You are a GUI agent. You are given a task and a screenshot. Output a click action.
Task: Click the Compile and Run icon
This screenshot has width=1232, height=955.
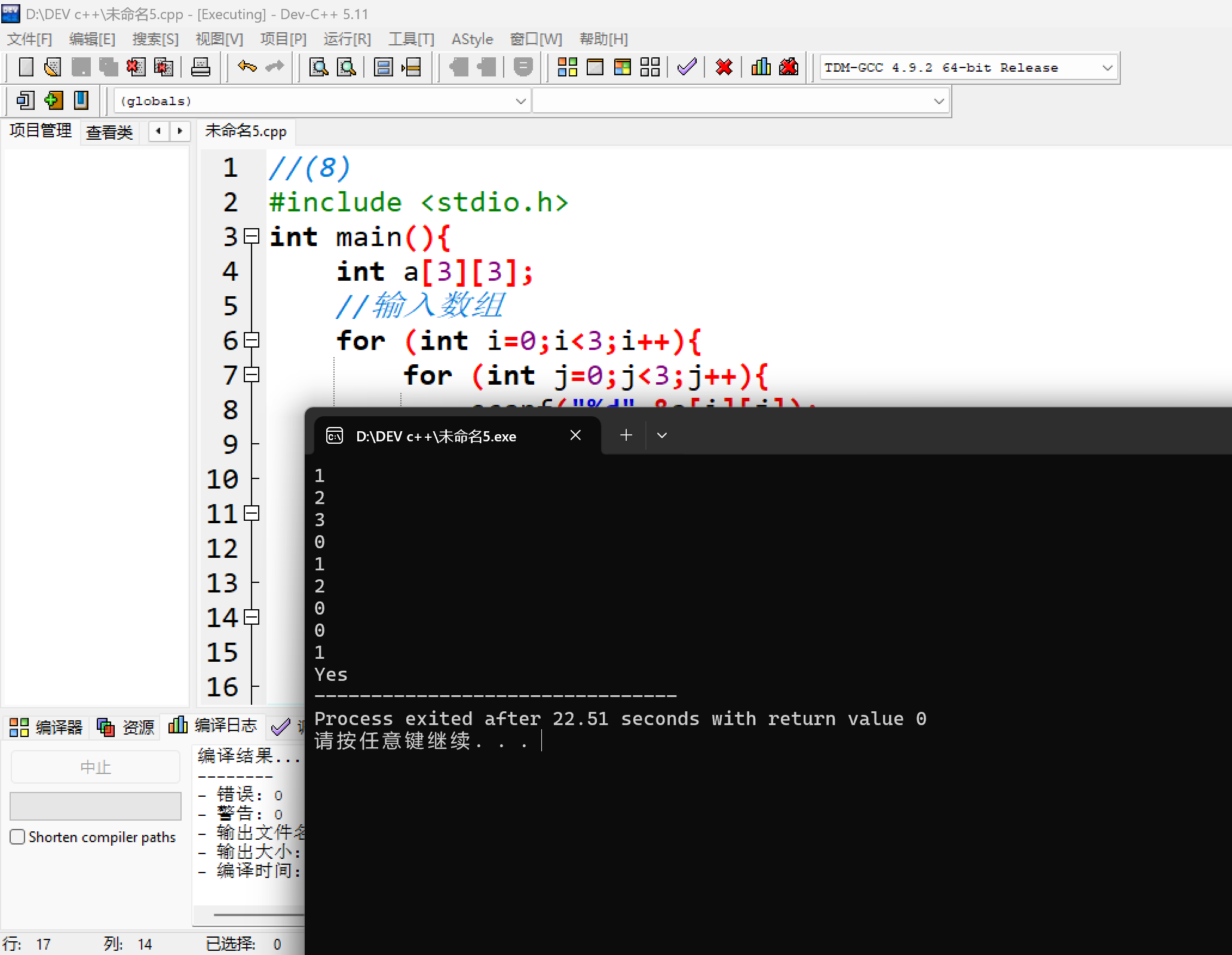(x=622, y=67)
